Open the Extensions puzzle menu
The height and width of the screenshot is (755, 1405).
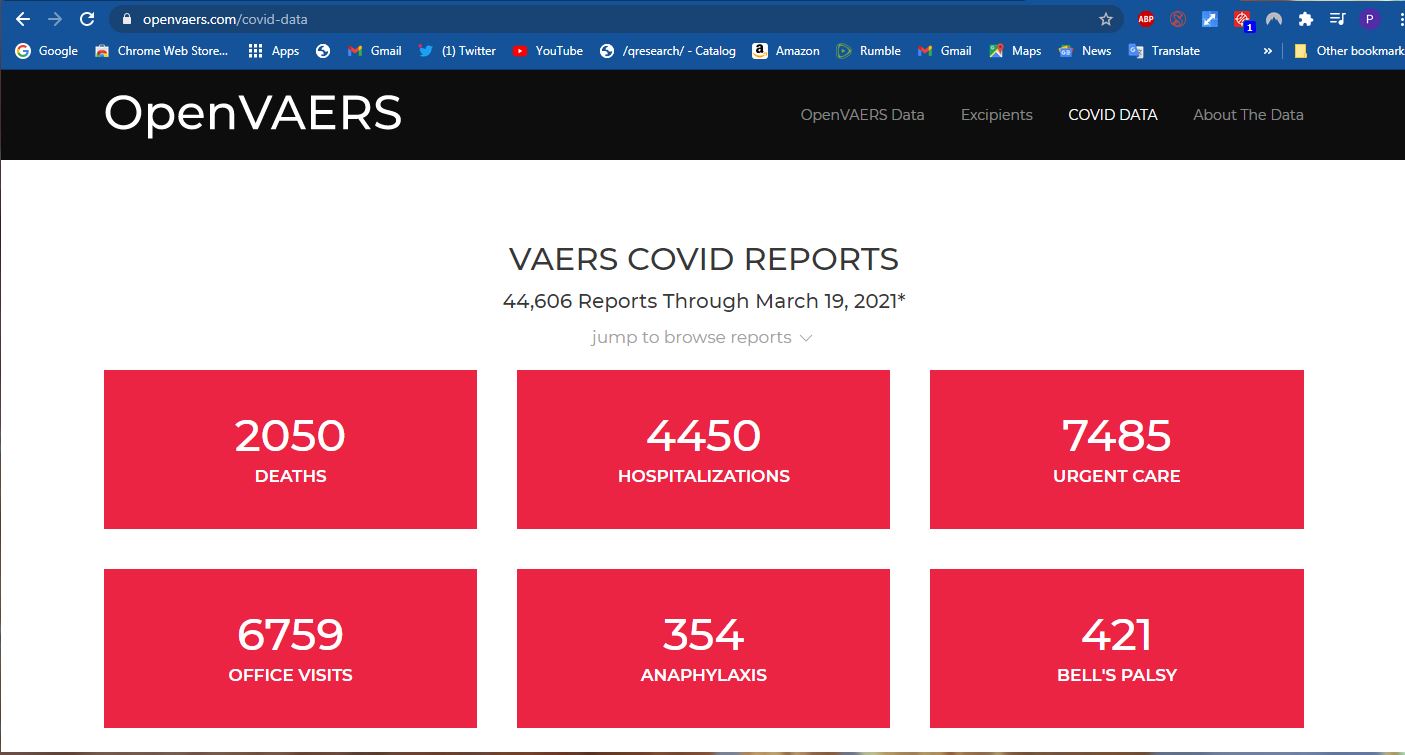(x=1305, y=19)
